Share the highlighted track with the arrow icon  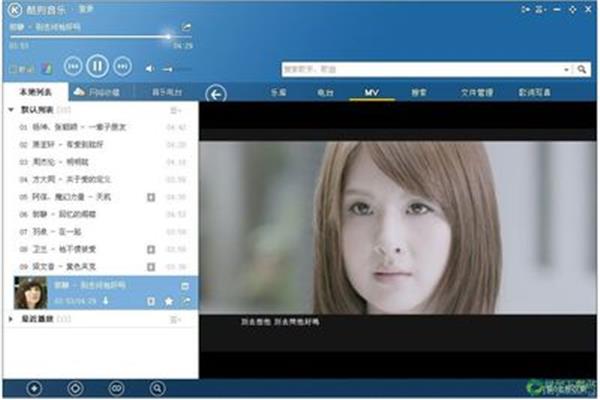click(x=186, y=302)
